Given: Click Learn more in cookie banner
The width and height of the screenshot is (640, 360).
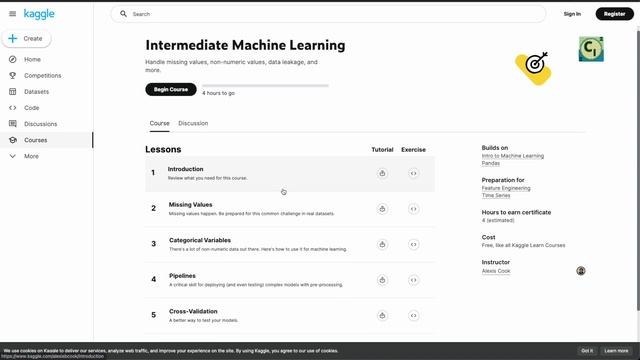Looking at the screenshot, I should [616, 351].
